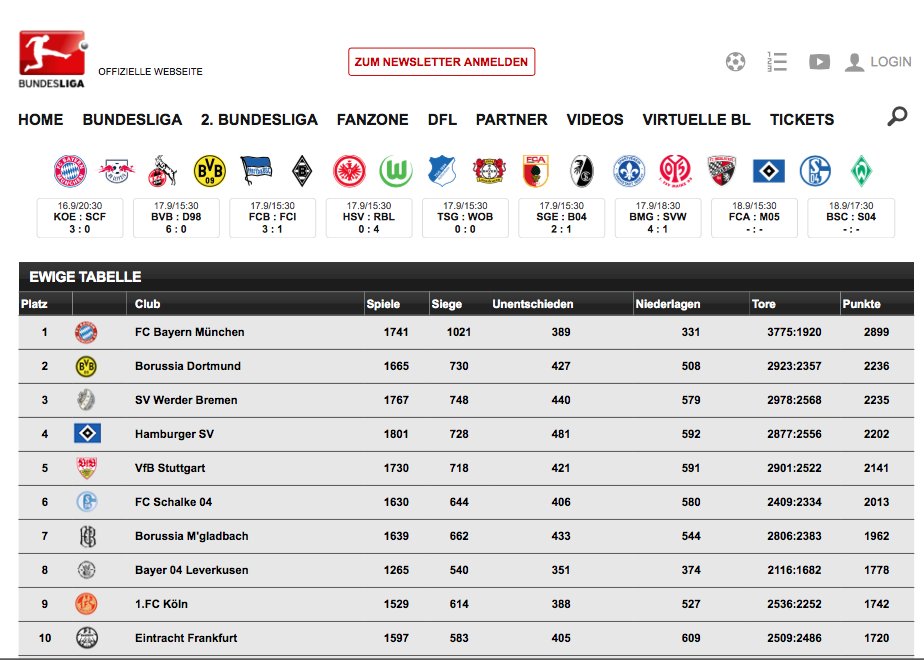
Task: Open FCB : FCI 3:1 match box
Action: [x=272, y=217]
